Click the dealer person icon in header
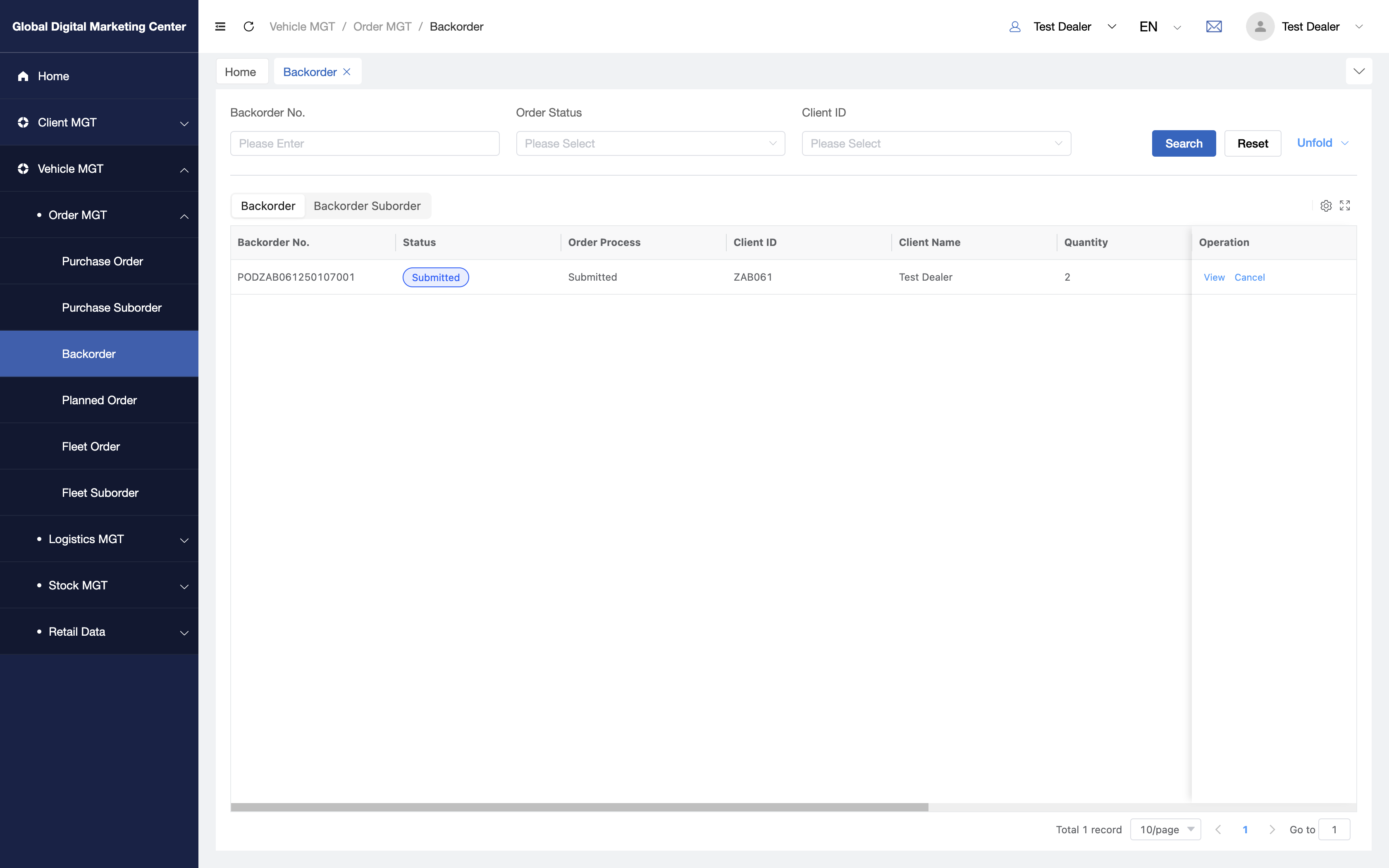The height and width of the screenshot is (868, 1389). (x=1015, y=26)
